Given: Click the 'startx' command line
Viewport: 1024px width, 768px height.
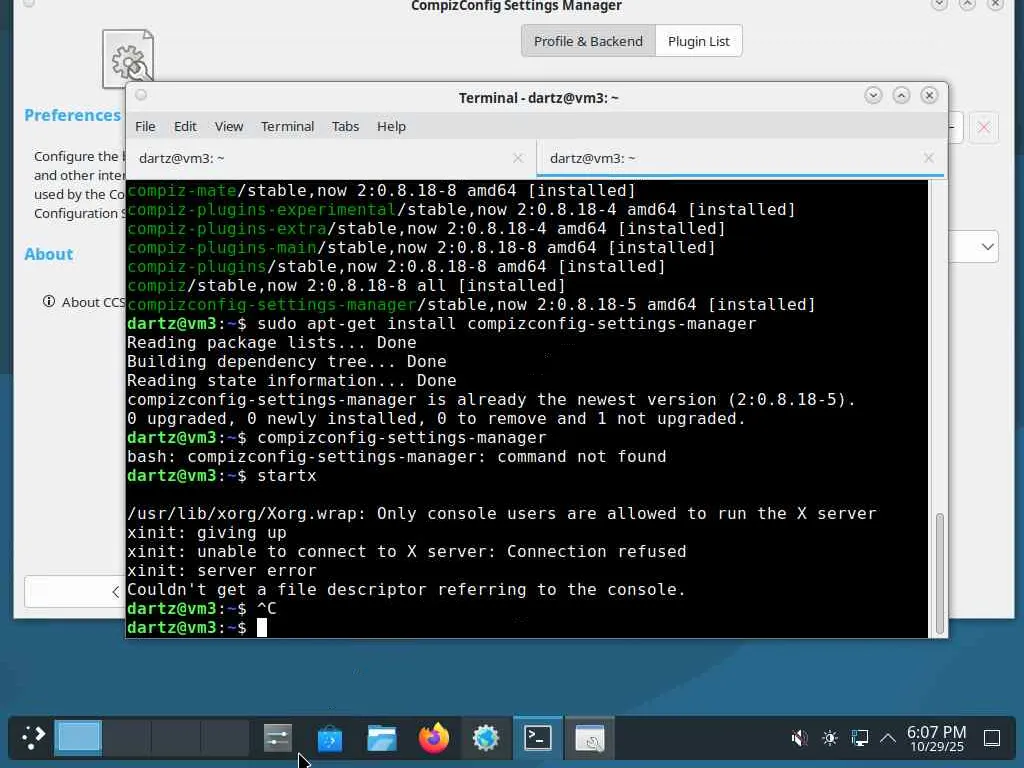Looking at the screenshot, I should click(221, 475).
